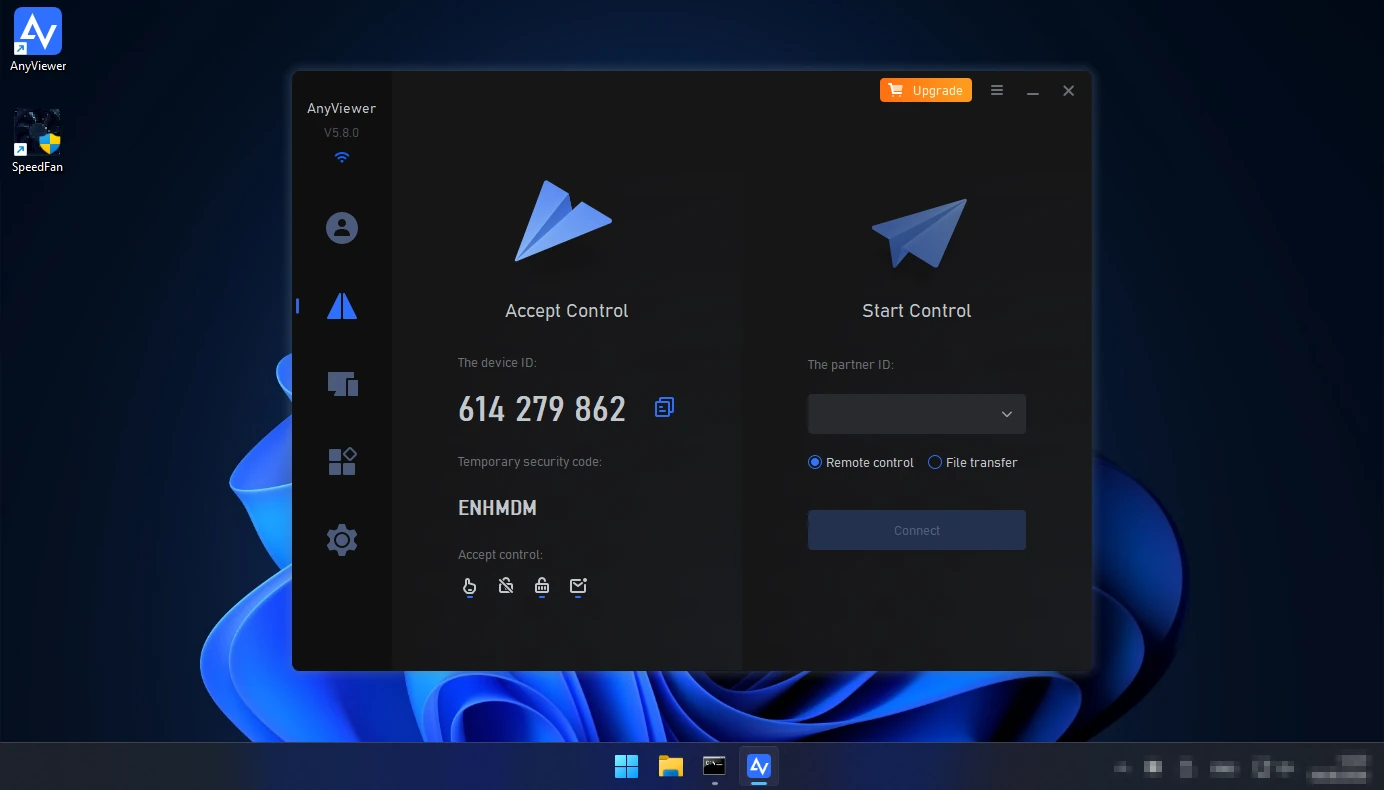The width and height of the screenshot is (1384, 790).
Task: Toggle the envelope request accept control icon
Action: (578, 587)
